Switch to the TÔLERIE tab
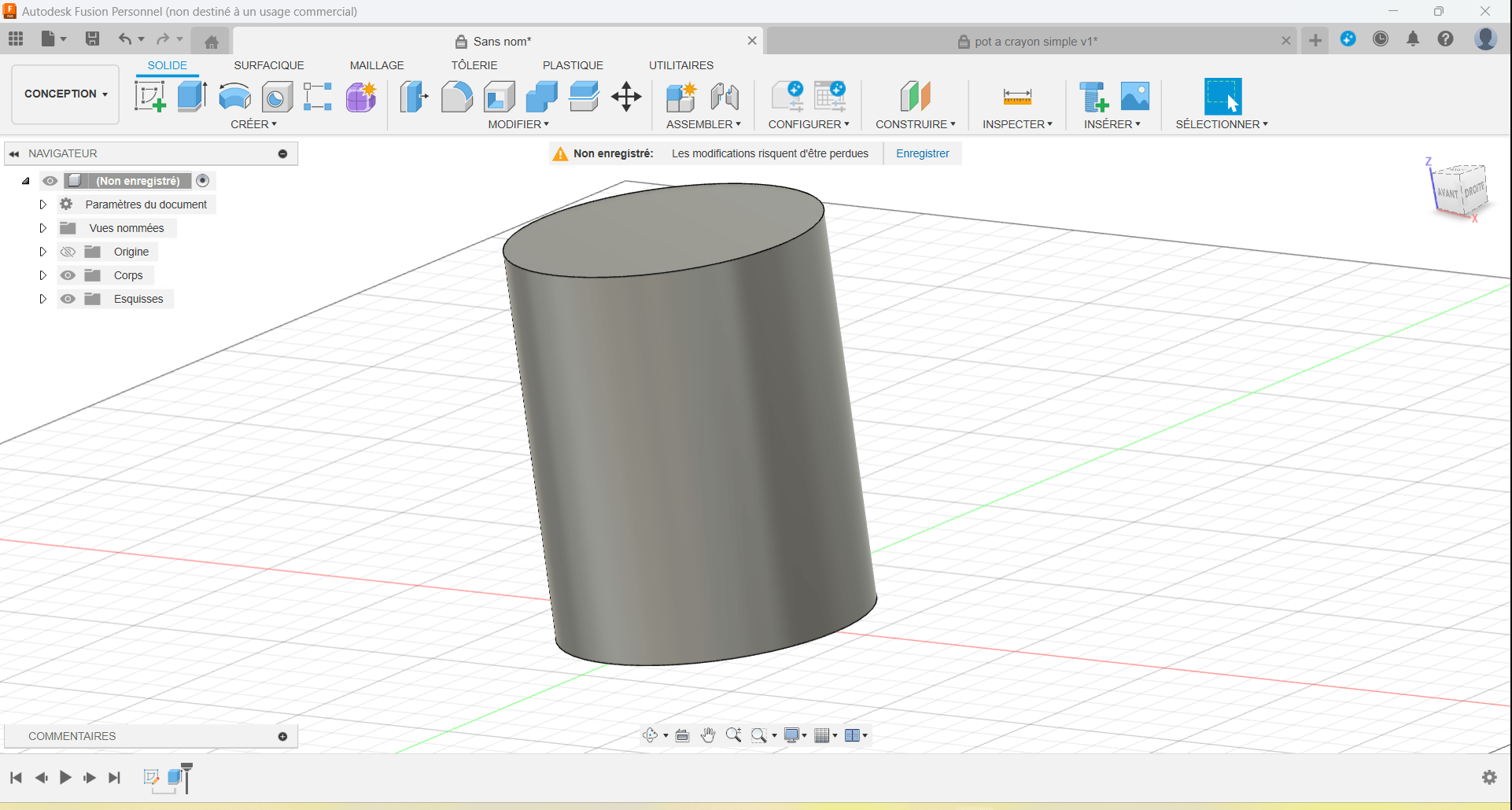This screenshot has width=1512, height=810. [474, 65]
